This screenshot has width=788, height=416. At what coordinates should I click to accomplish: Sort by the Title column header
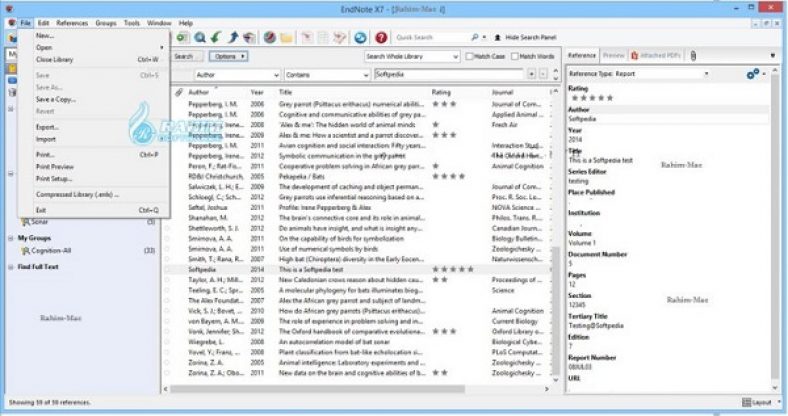[x=285, y=92]
